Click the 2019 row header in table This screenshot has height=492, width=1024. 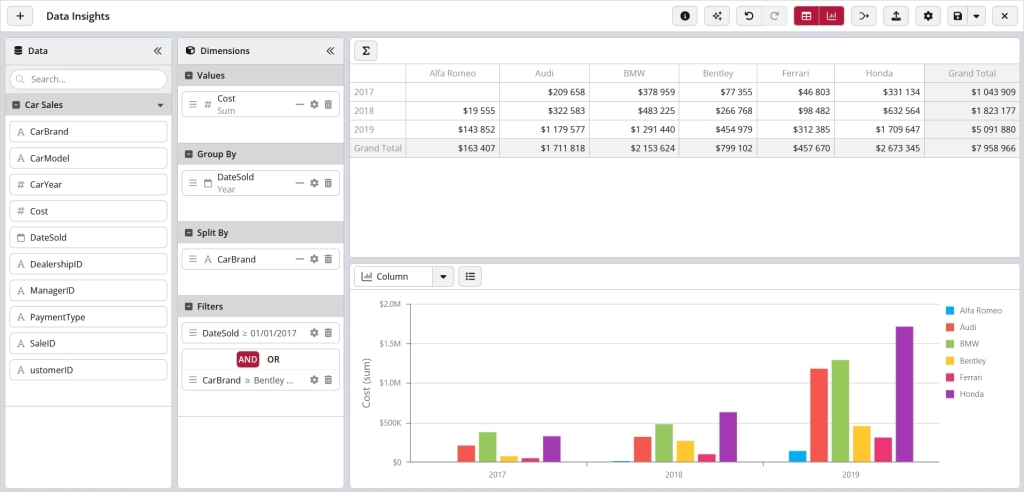377,129
